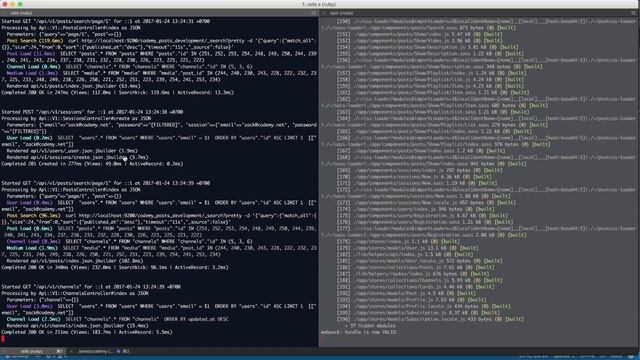Click Processing by Api::V1::ChannelsController#index line
Viewport: 640px width, 360px height.
(75, 293)
